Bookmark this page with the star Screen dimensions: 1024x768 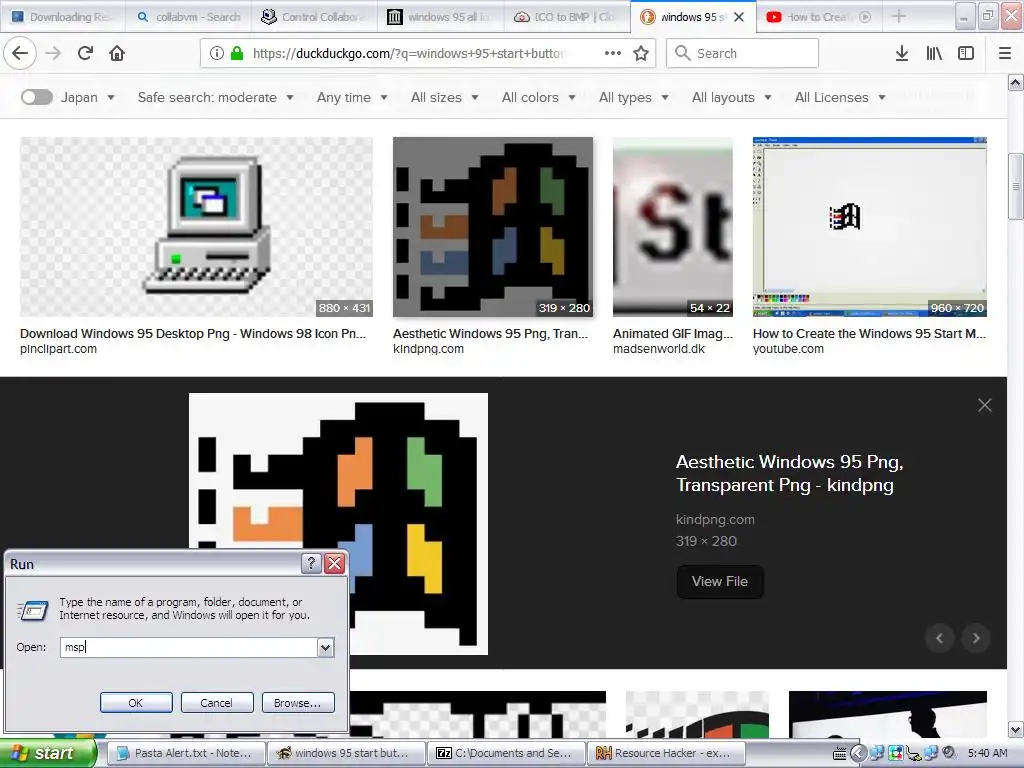pos(641,53)
